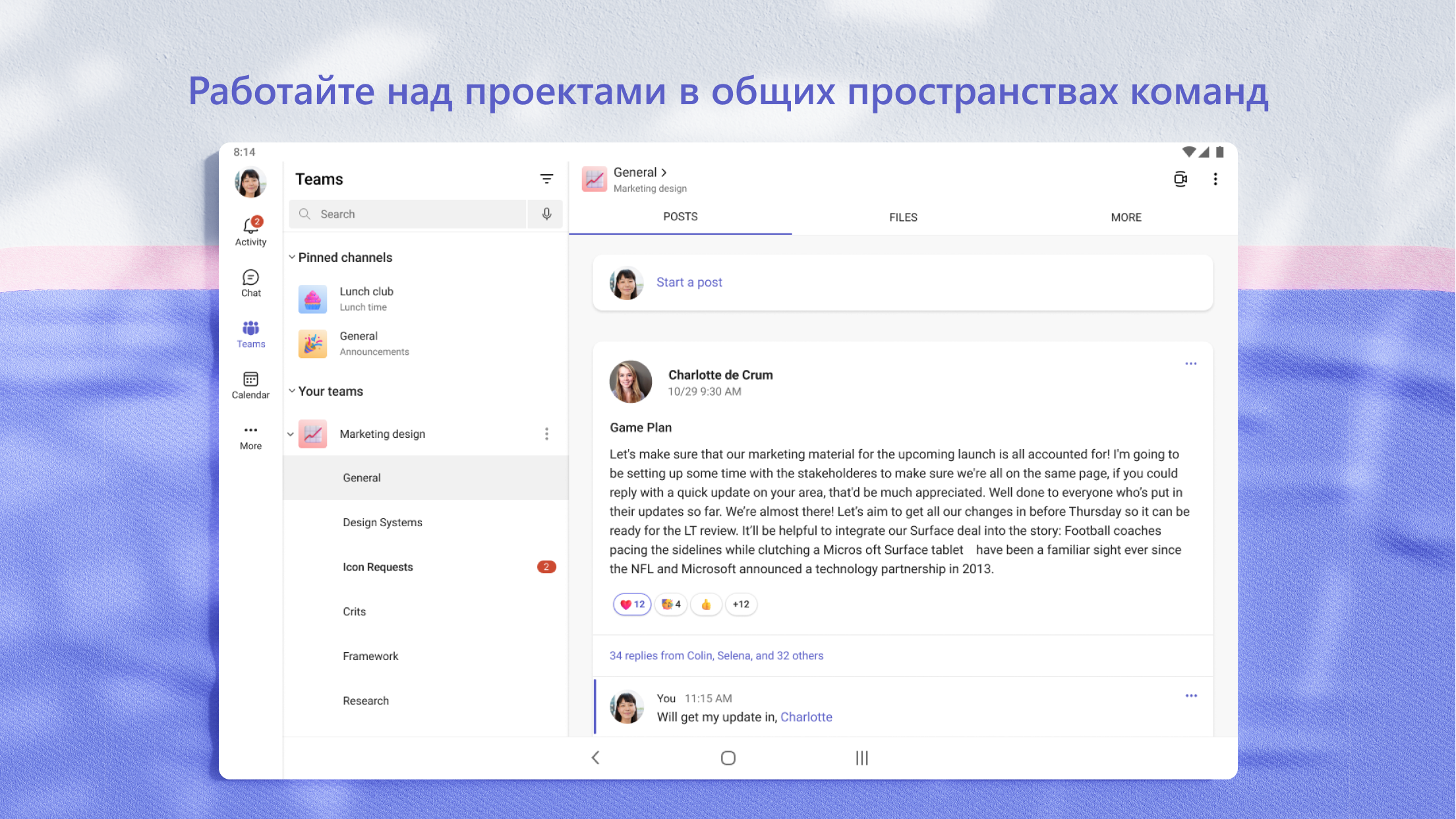Open more options on Charlotte's post
This screenshot has width=1456, height=819.
coord(1190,363)
